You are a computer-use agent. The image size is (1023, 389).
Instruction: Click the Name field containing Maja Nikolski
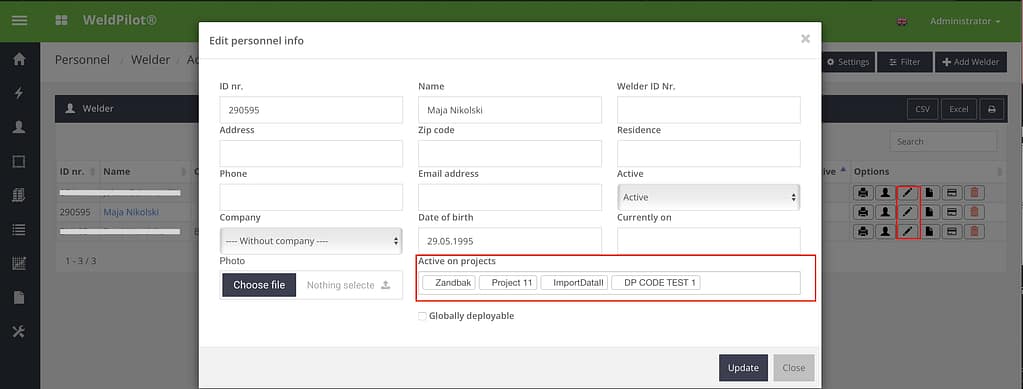(510, 110)
